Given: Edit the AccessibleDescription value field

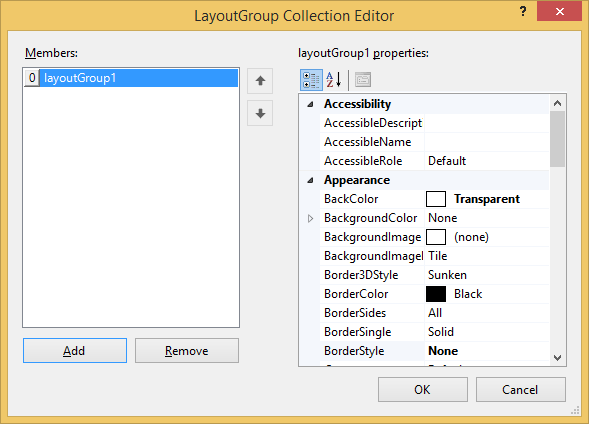Looking at the screenshot, I should [486, 123].
